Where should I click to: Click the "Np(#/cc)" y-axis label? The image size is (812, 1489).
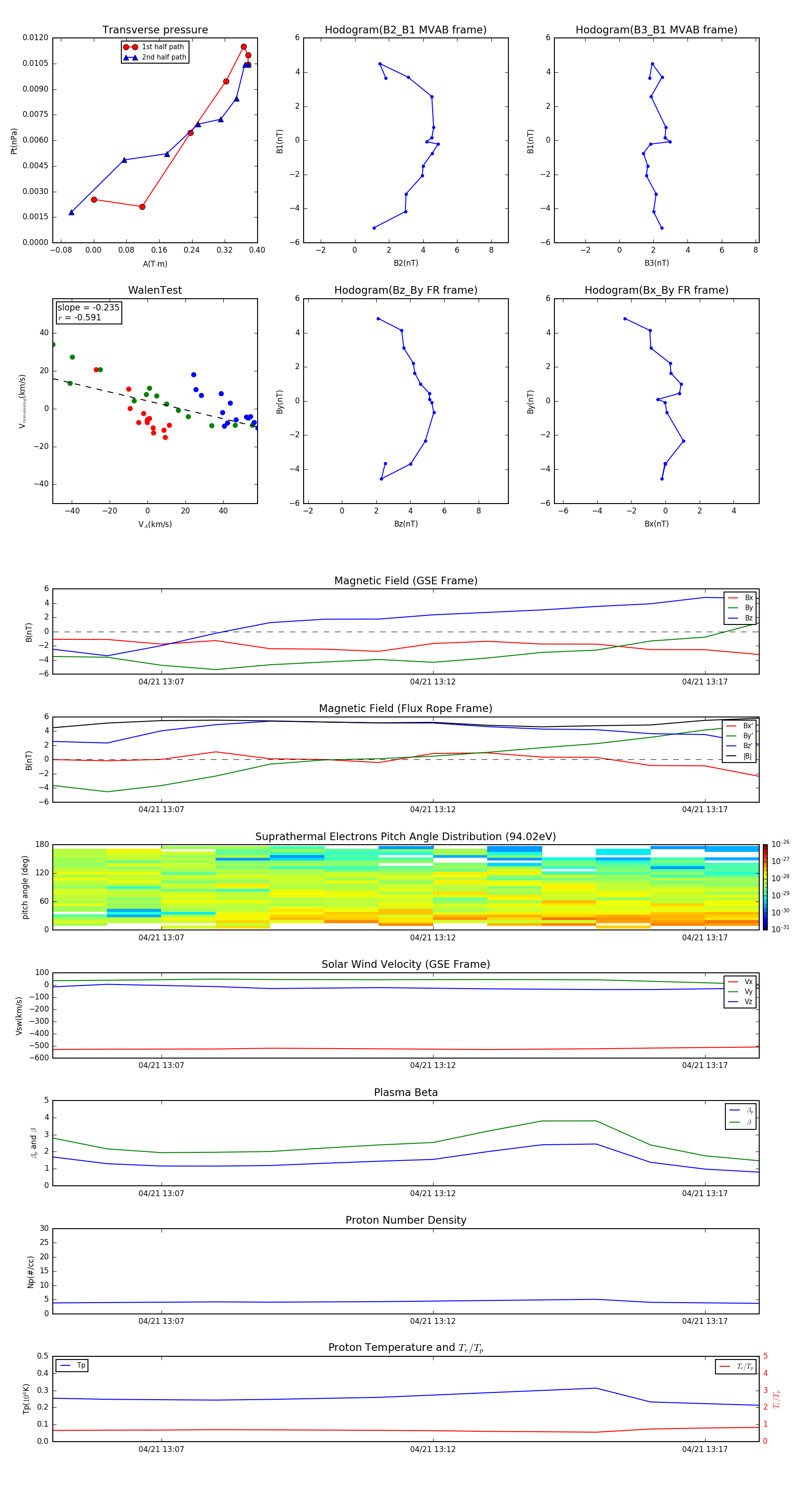[31, 1272]
